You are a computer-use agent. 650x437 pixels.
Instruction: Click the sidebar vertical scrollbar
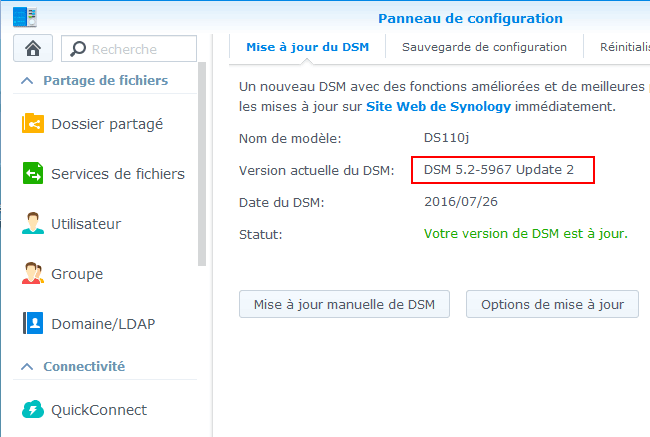point(203,170)
